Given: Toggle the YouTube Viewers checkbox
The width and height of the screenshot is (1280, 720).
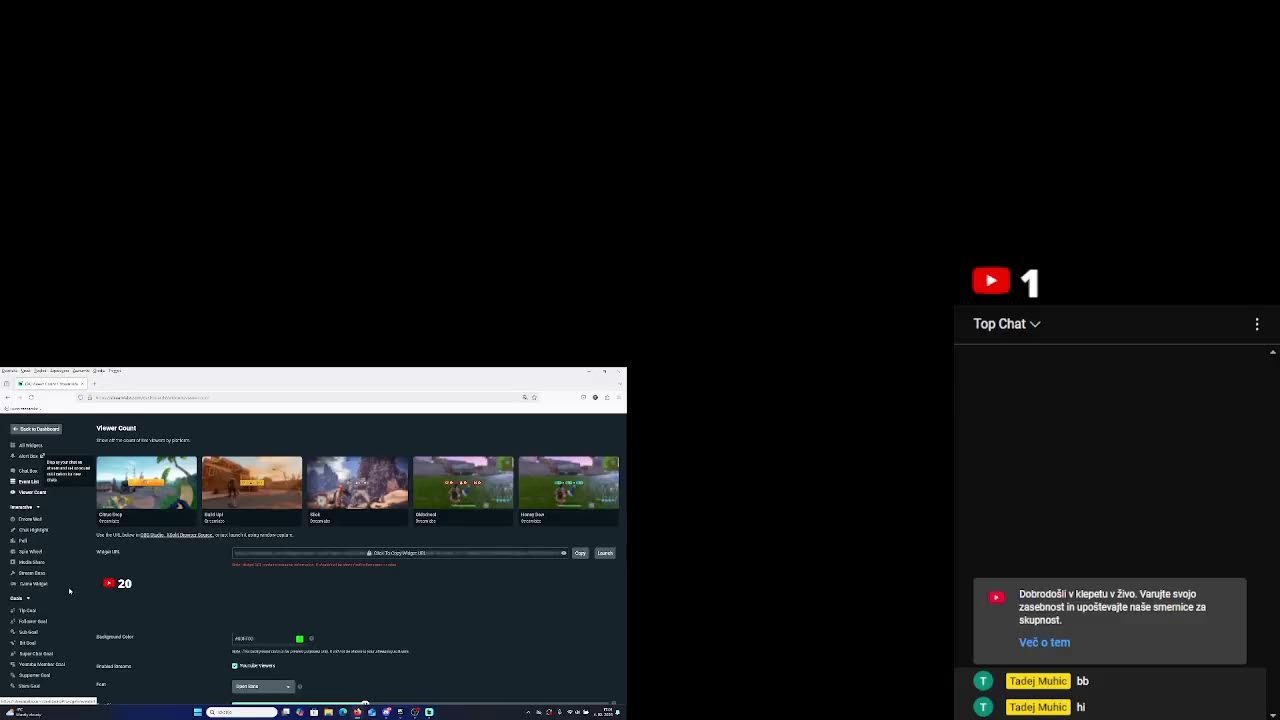Looking at the screenshot, I should click(x=235, y=666).
